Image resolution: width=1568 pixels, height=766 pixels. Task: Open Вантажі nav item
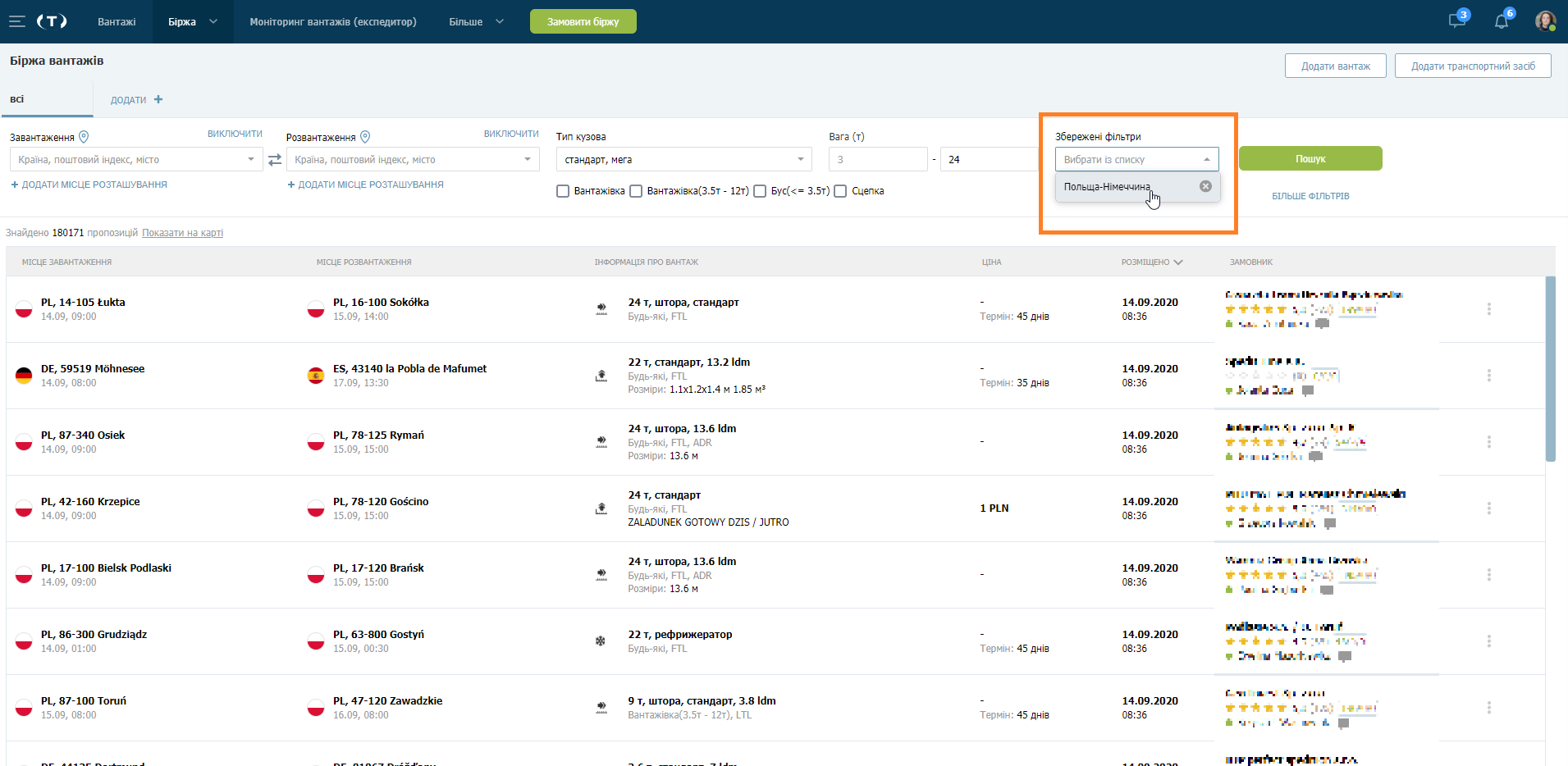tap(117, 21)
